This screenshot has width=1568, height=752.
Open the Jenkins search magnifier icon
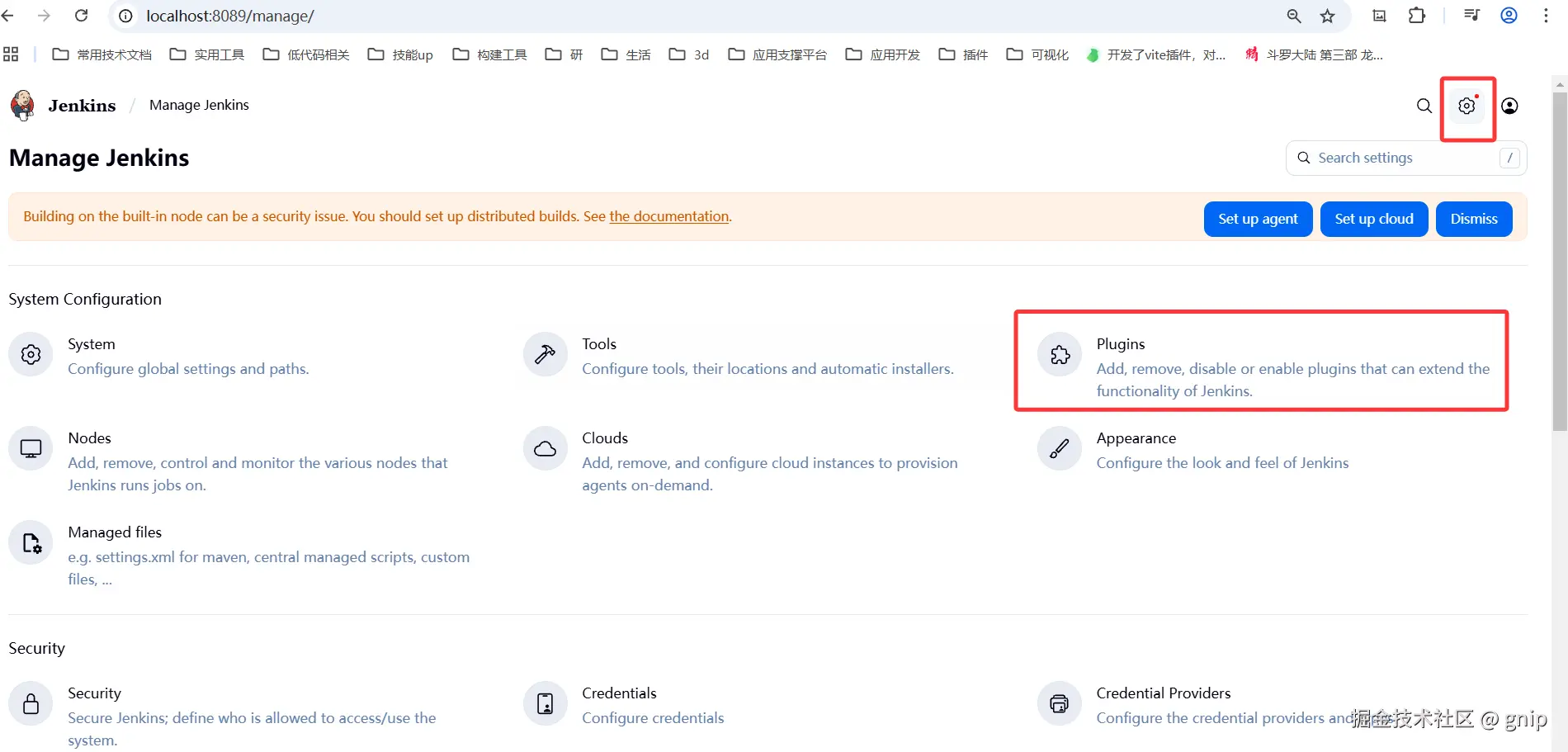pos(1424,106)
